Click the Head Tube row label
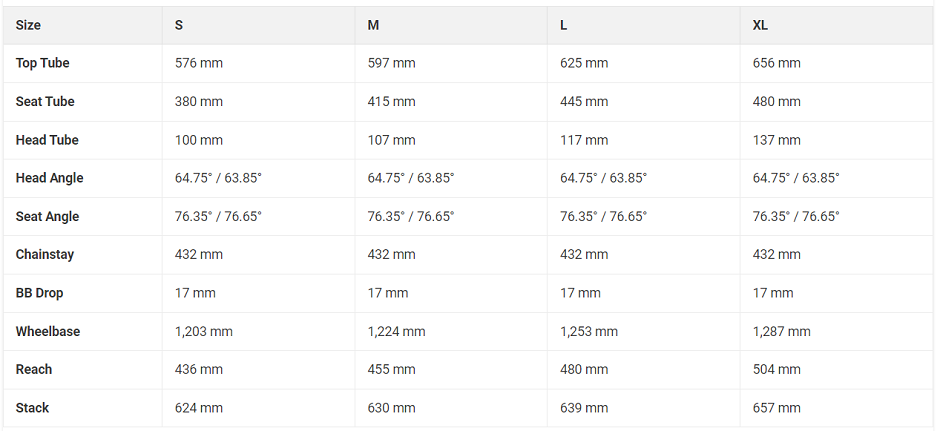The width and height of the screenshot is (940, 431). pos(47,140)
